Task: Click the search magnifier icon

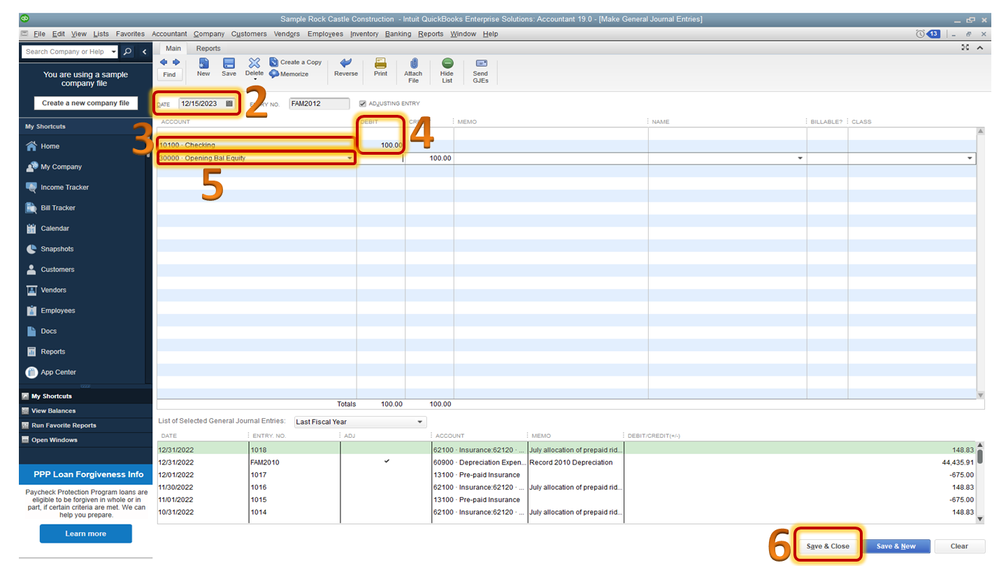Action: tap(127, 52)
